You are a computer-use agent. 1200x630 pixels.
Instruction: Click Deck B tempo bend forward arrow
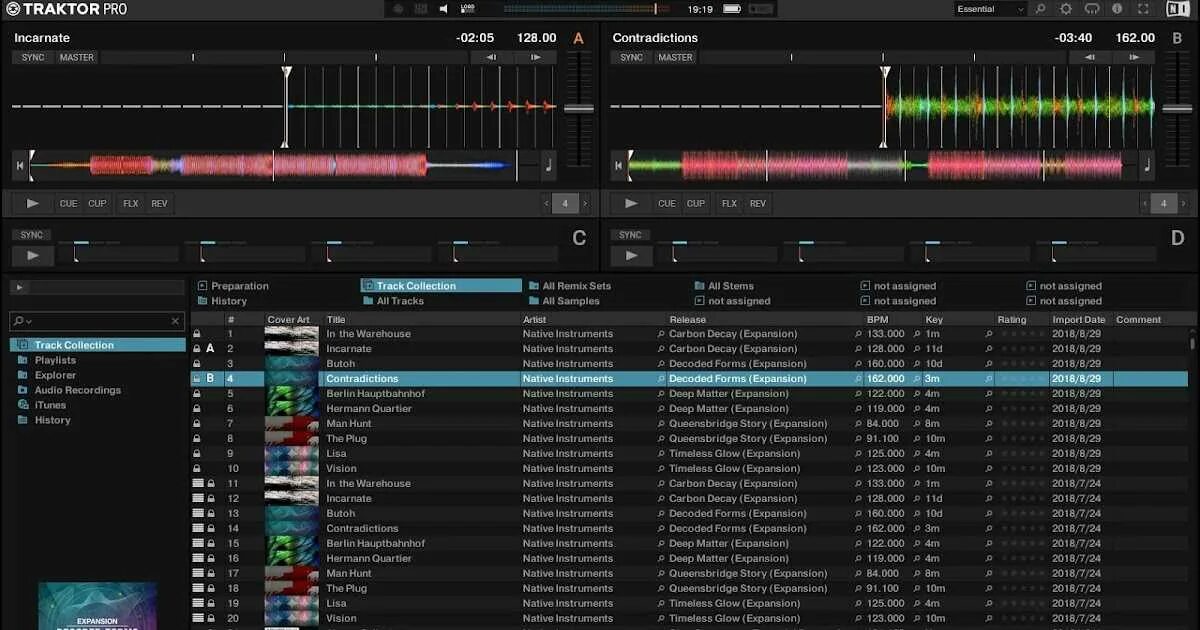click(1135, 57)
